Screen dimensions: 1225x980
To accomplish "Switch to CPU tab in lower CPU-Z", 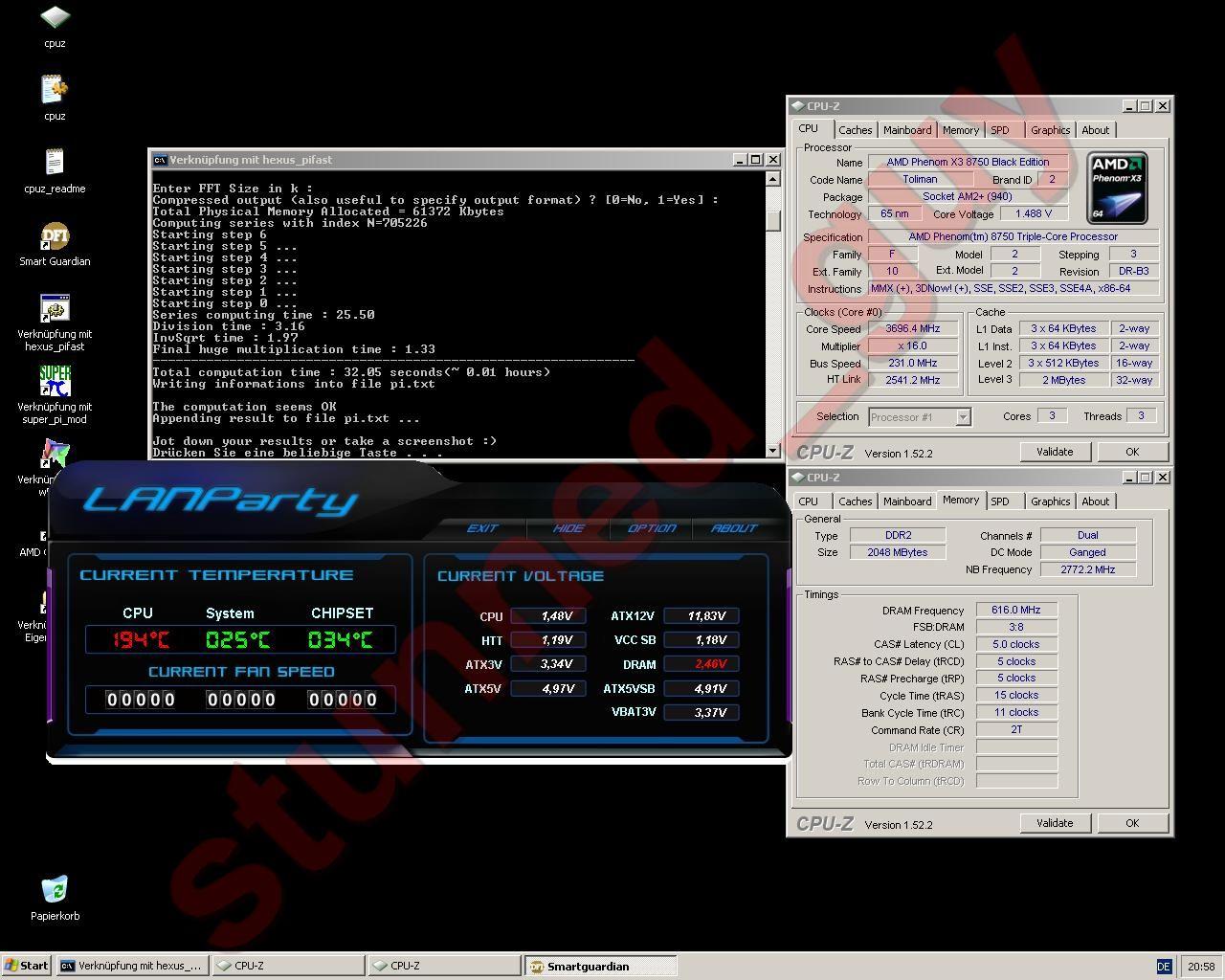I will click(809, 501).
